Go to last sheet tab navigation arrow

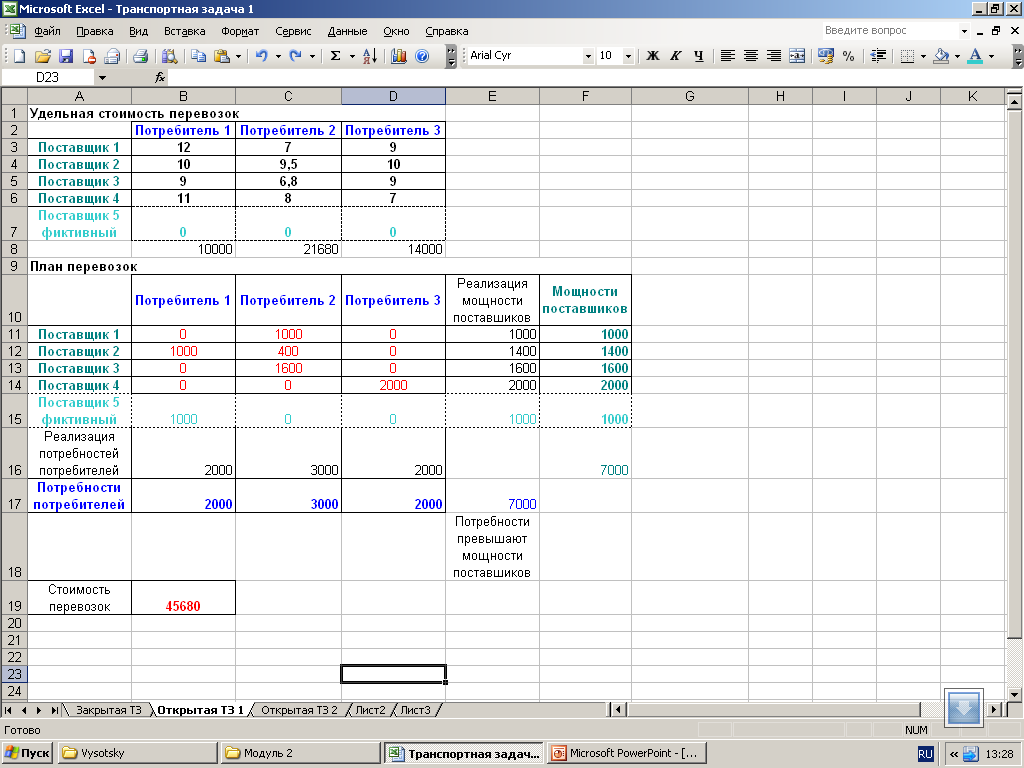(55, 710)
